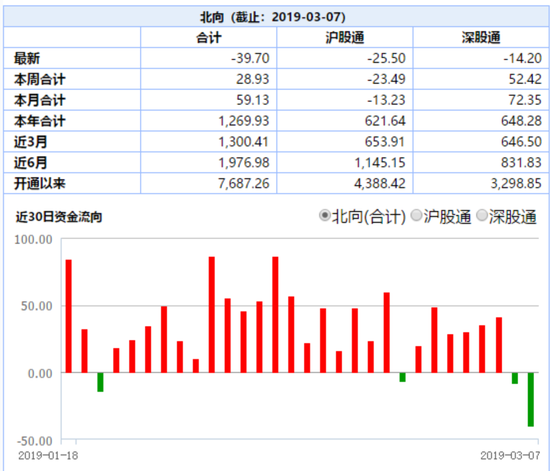The width and height of the screenshot is (550, 471).
Task: Click the 2019-01-18 x-axis date label
Action: pos(48,456)
